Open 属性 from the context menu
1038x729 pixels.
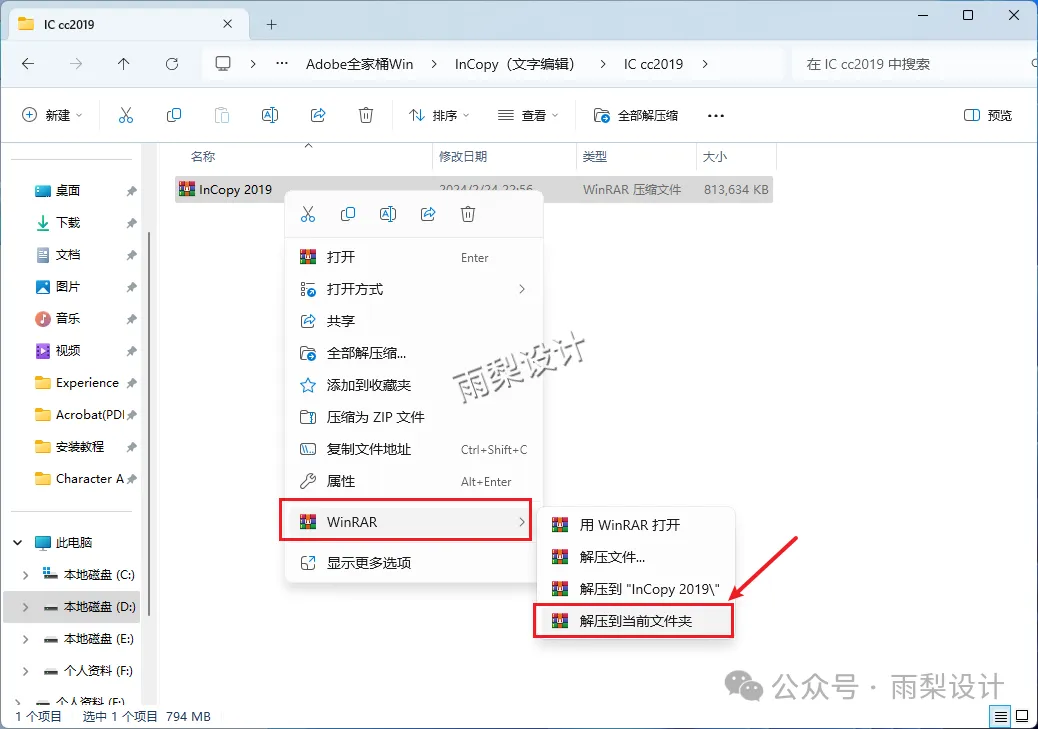[414, 481]
